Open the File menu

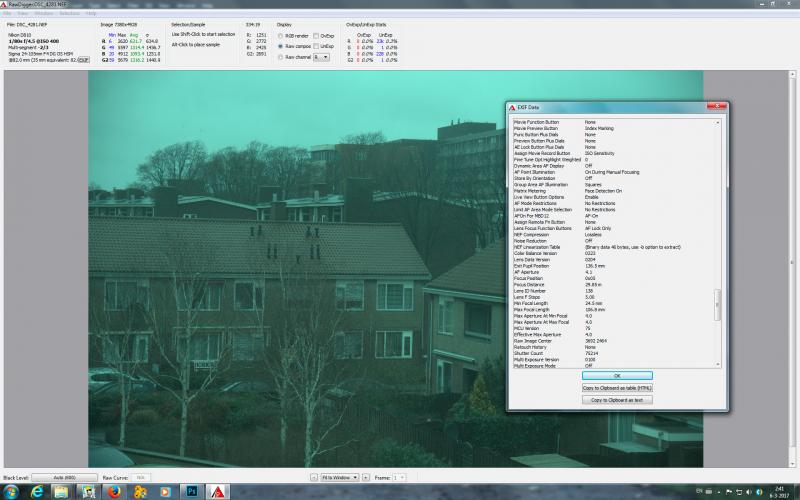(x=7, y=13)
